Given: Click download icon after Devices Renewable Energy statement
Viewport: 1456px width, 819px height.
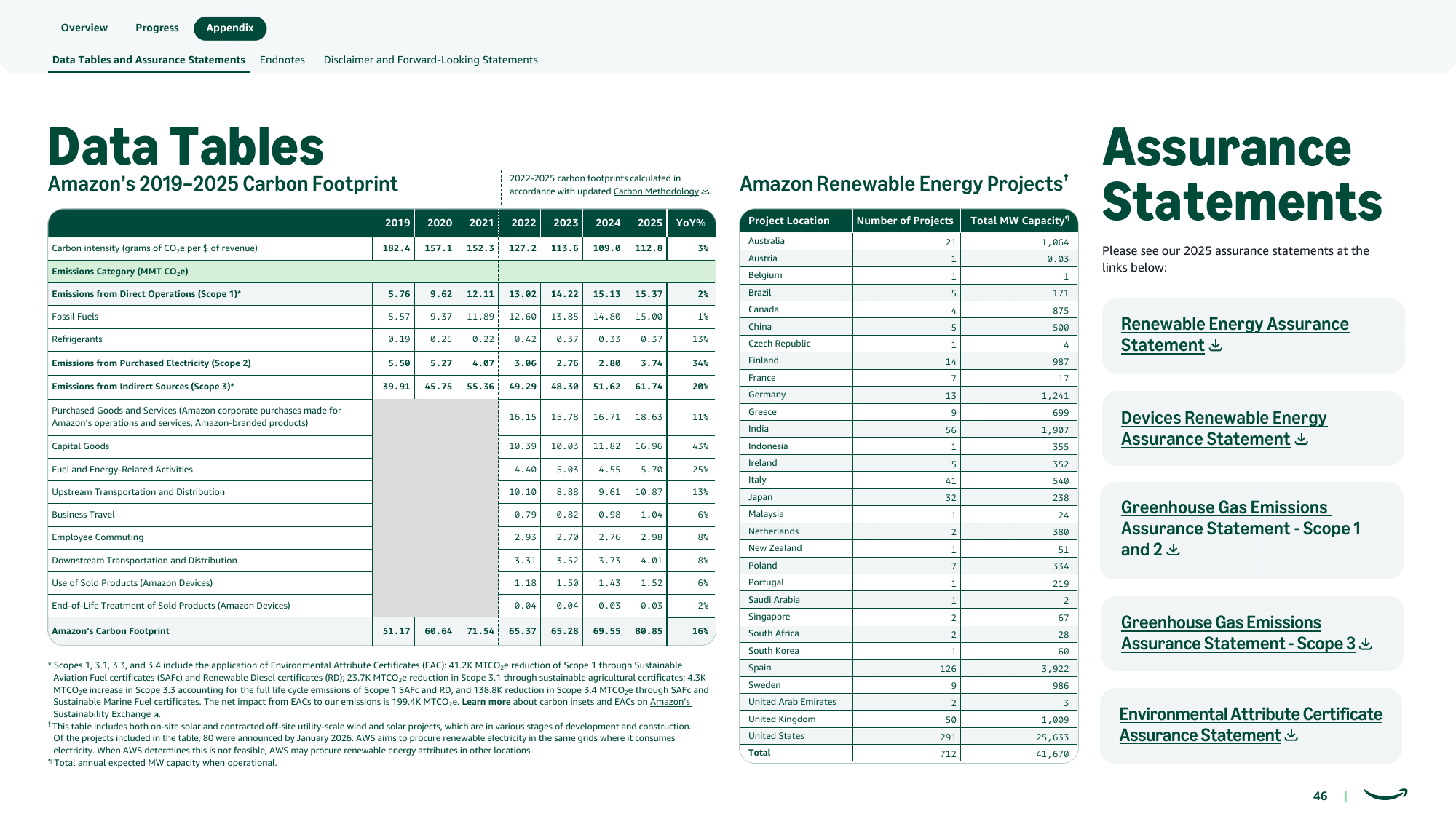Looking at the screenshot, I should (x=1302, y=440).
